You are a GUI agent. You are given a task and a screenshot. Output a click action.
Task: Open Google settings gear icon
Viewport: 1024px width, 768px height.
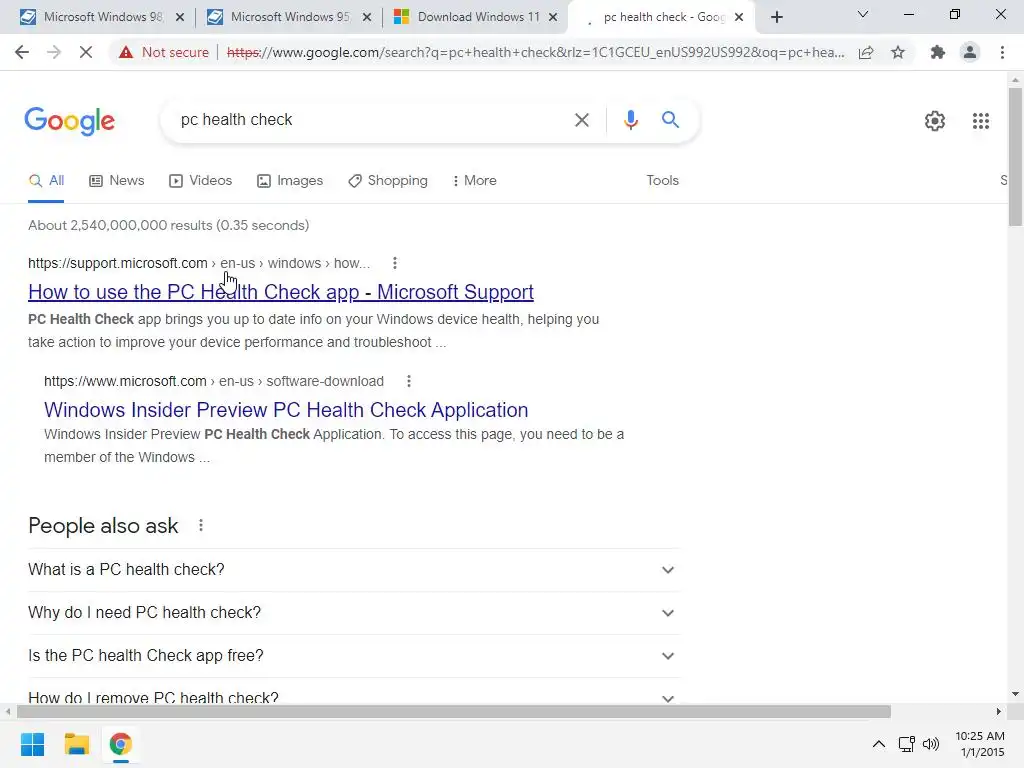(935, 121)
